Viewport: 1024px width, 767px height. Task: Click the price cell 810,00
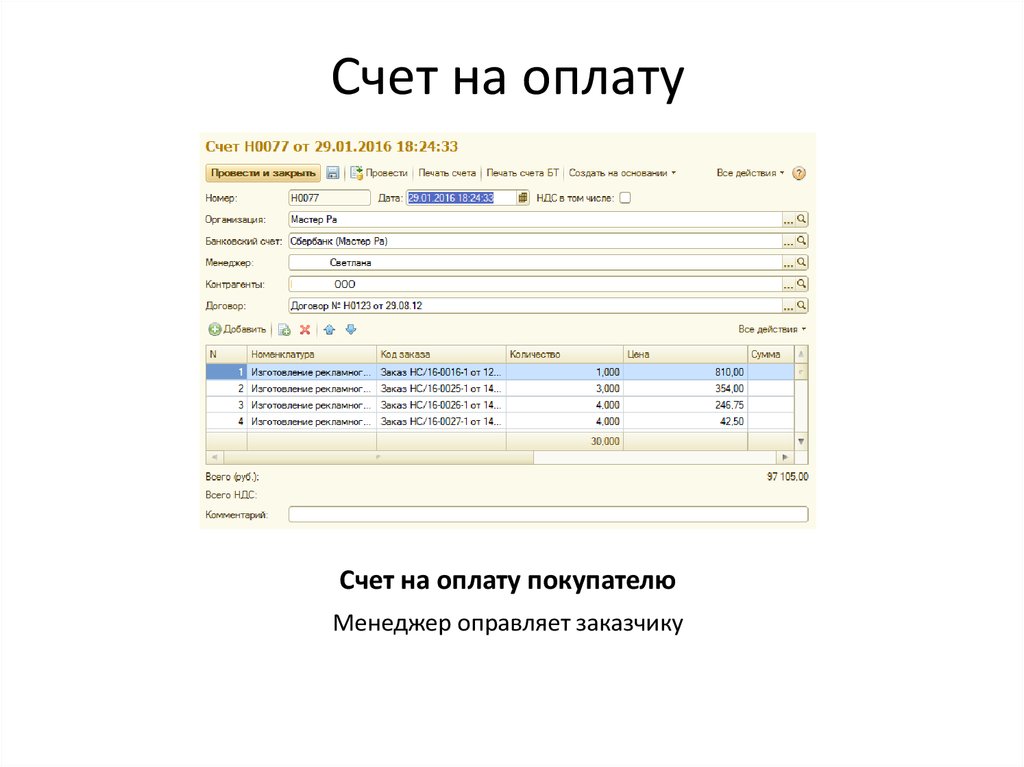pos(685,372)
